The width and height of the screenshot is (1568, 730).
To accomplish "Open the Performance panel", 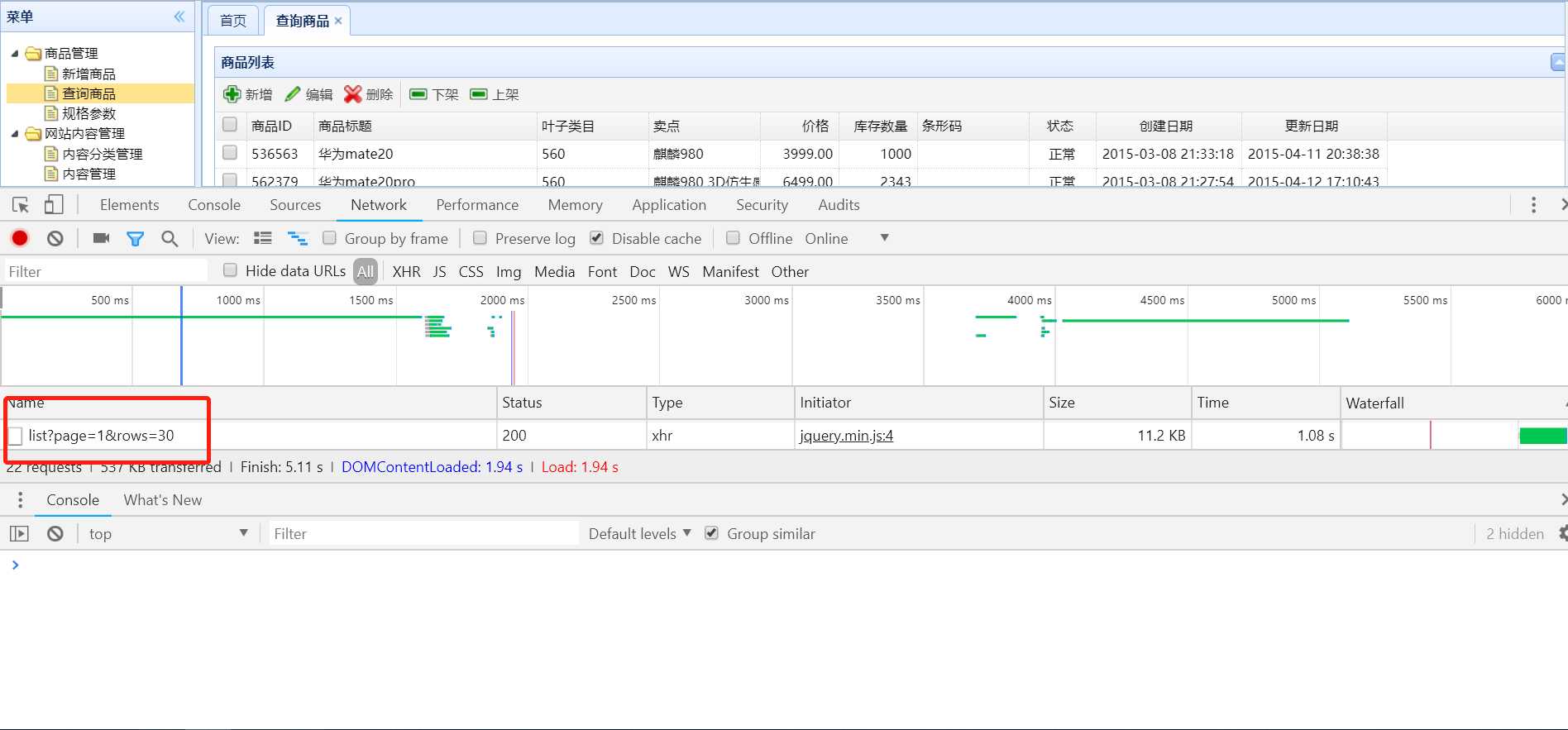I will click(477, 205).
